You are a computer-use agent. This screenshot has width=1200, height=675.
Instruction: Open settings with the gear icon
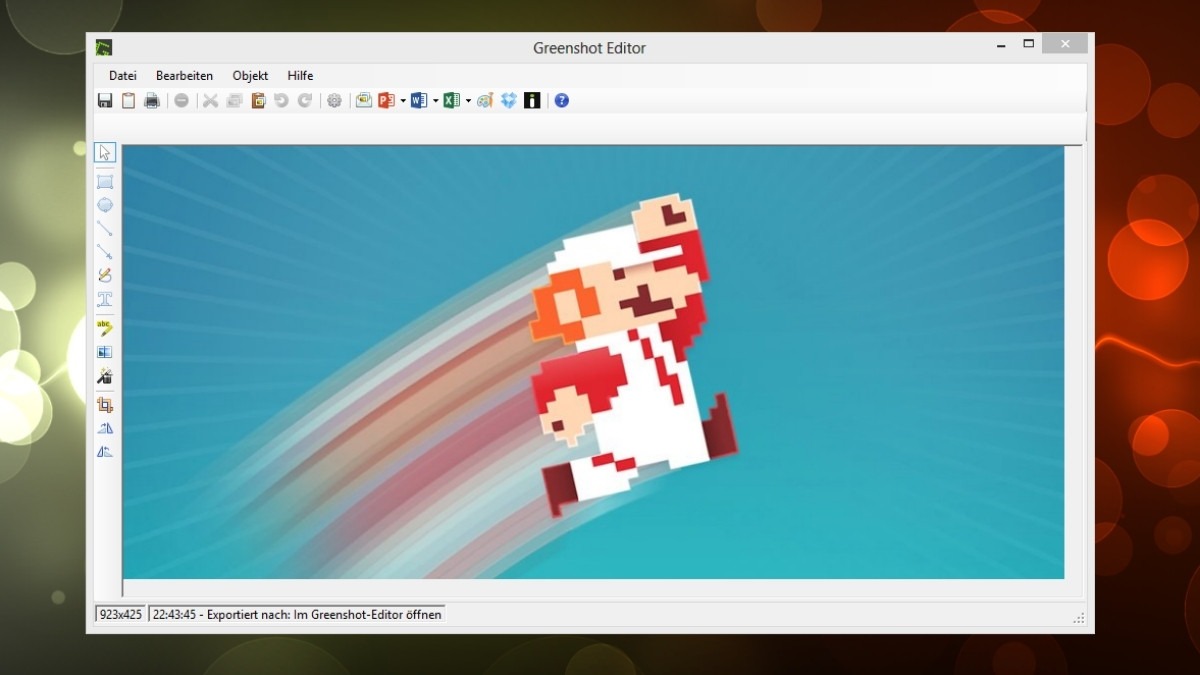tap(334, 100)
